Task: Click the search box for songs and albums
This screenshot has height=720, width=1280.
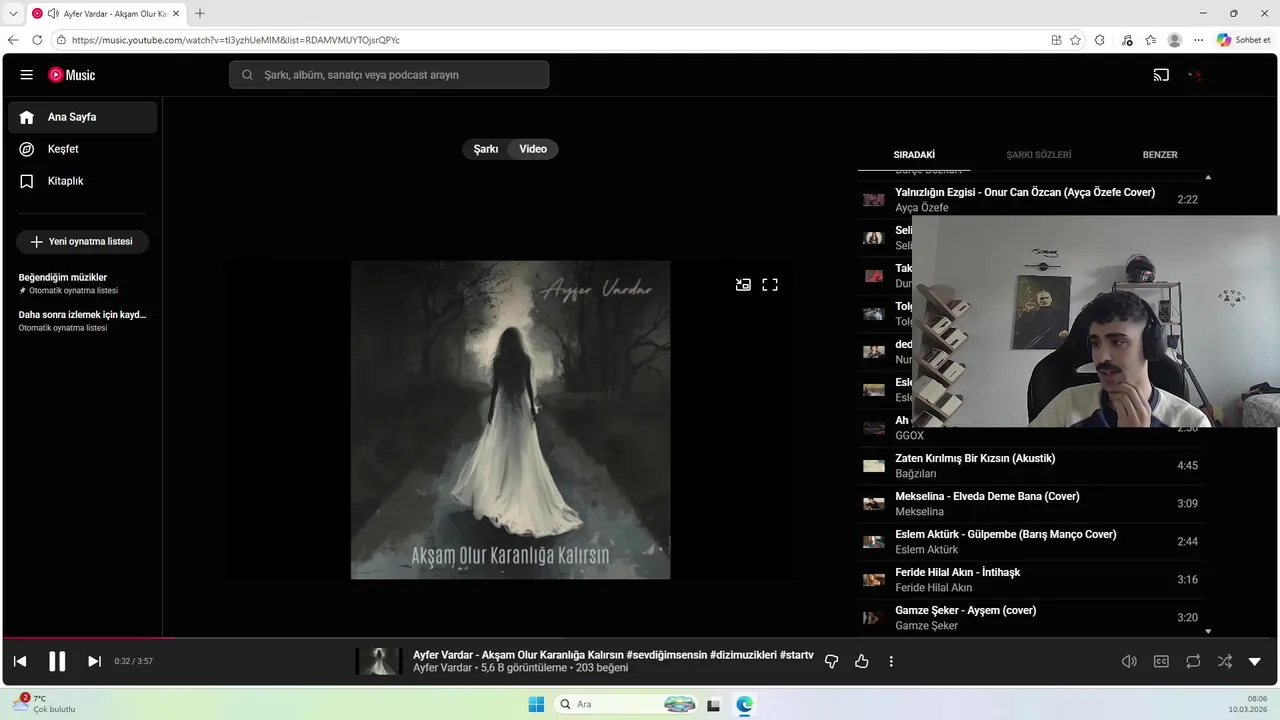Action: coord(389,75)
